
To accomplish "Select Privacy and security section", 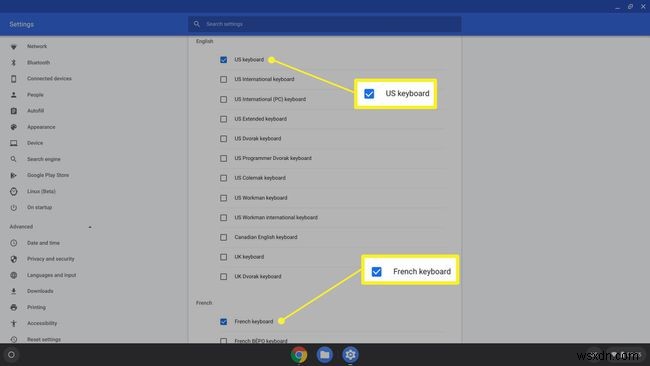I will 51,259.
